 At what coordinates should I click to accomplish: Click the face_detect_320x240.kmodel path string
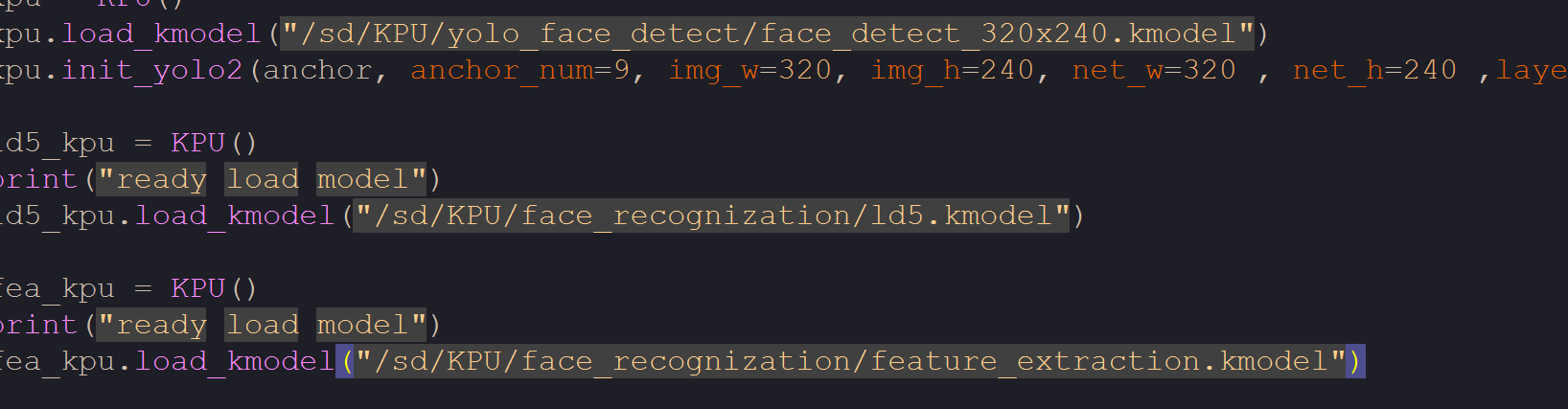point(767,34)
